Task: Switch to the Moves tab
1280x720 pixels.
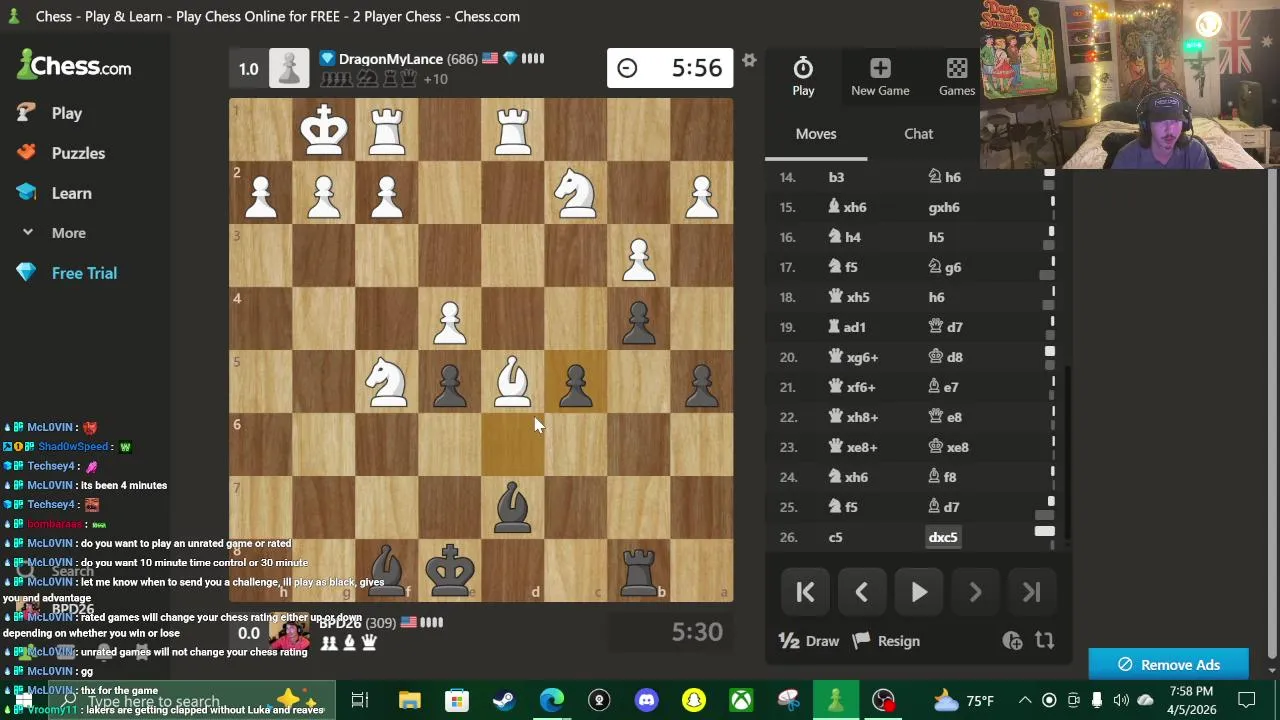Action: (x=816, y=134)
